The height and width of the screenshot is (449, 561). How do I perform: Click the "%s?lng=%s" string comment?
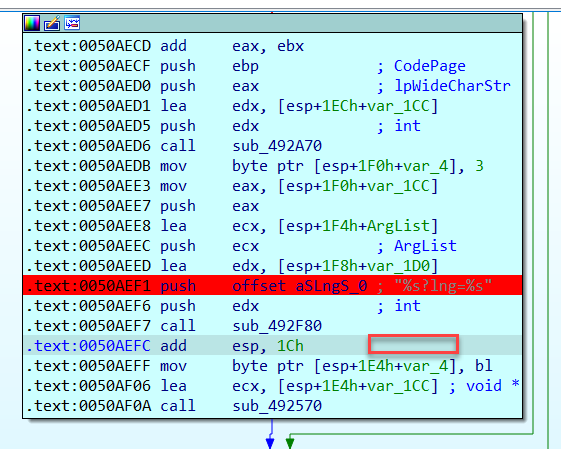[443, 286]
